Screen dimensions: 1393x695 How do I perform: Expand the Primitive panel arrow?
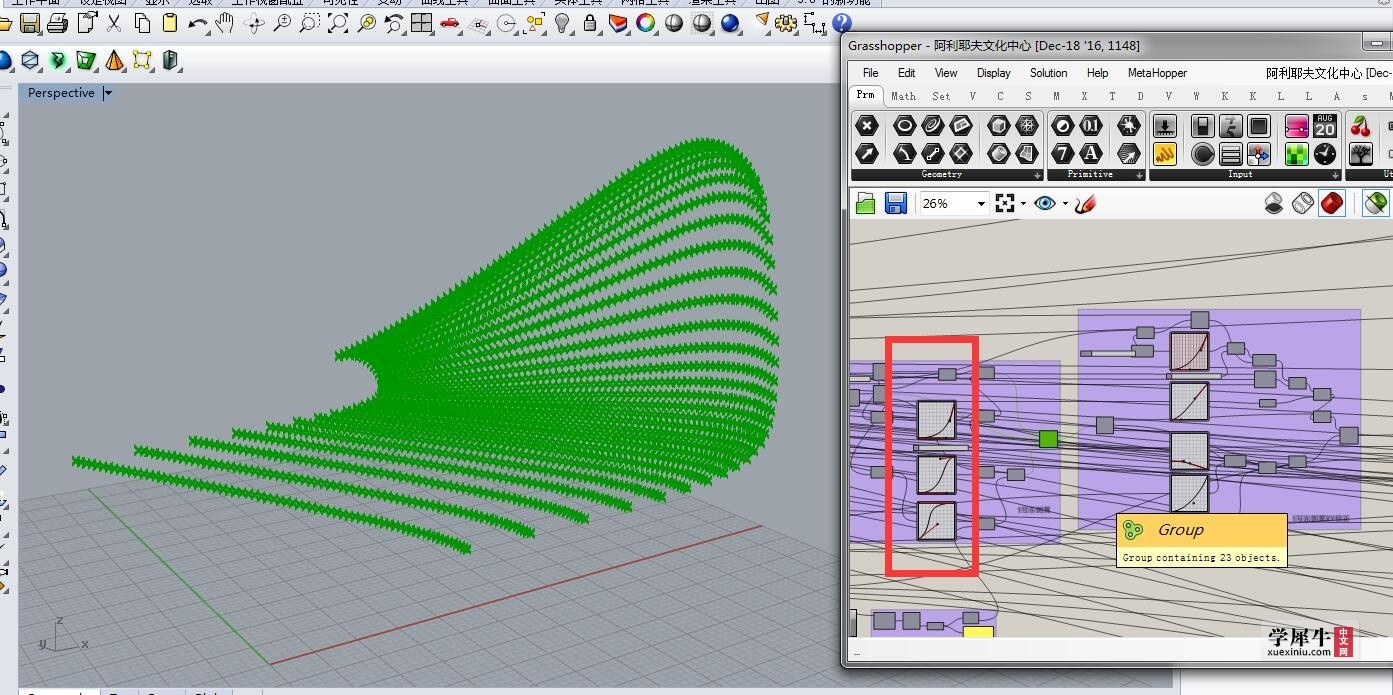click(x=1139, y=175)
